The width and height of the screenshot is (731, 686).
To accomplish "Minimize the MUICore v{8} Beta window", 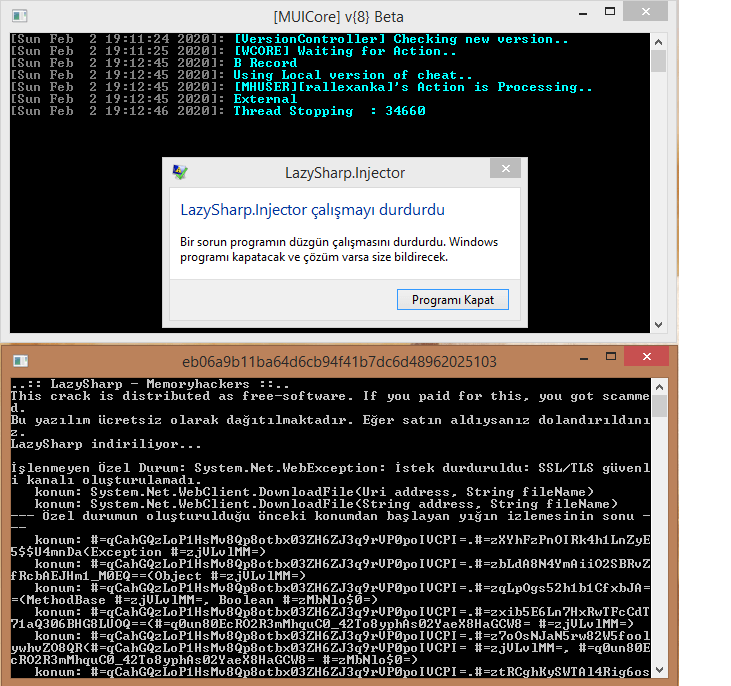I will [x=583, y=14].
